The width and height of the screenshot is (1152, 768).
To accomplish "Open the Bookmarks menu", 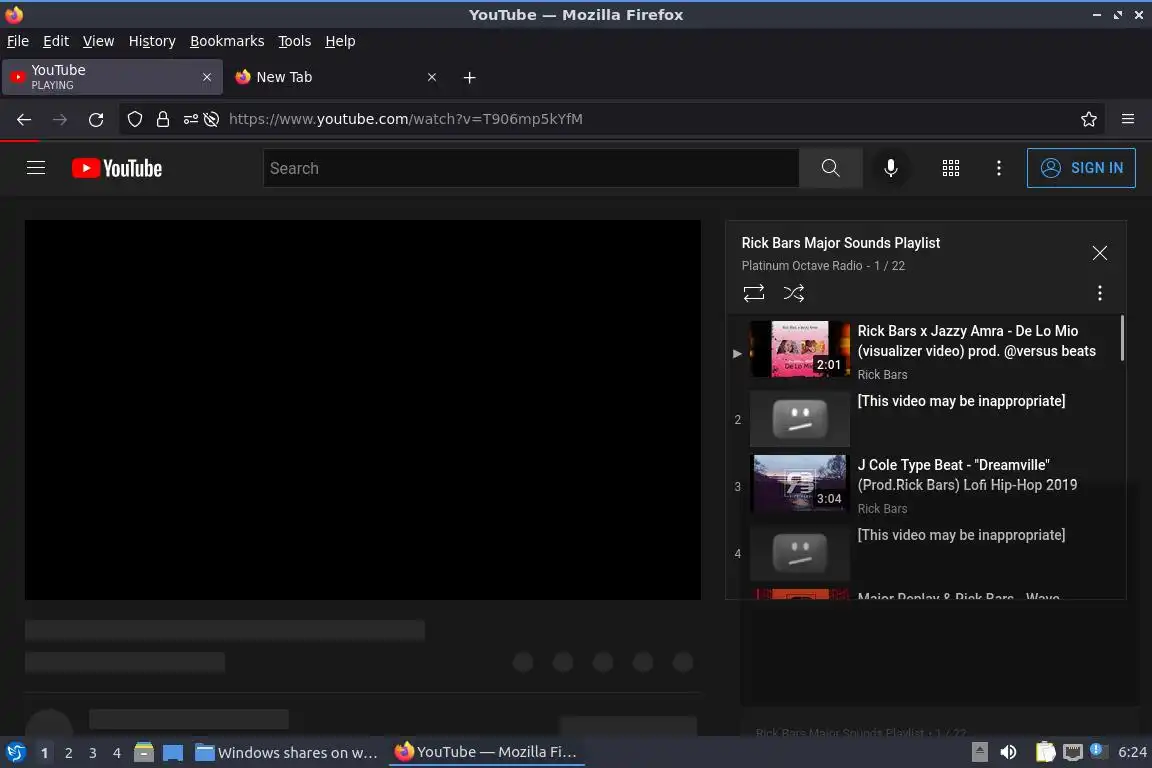I will tap(227, 41).
